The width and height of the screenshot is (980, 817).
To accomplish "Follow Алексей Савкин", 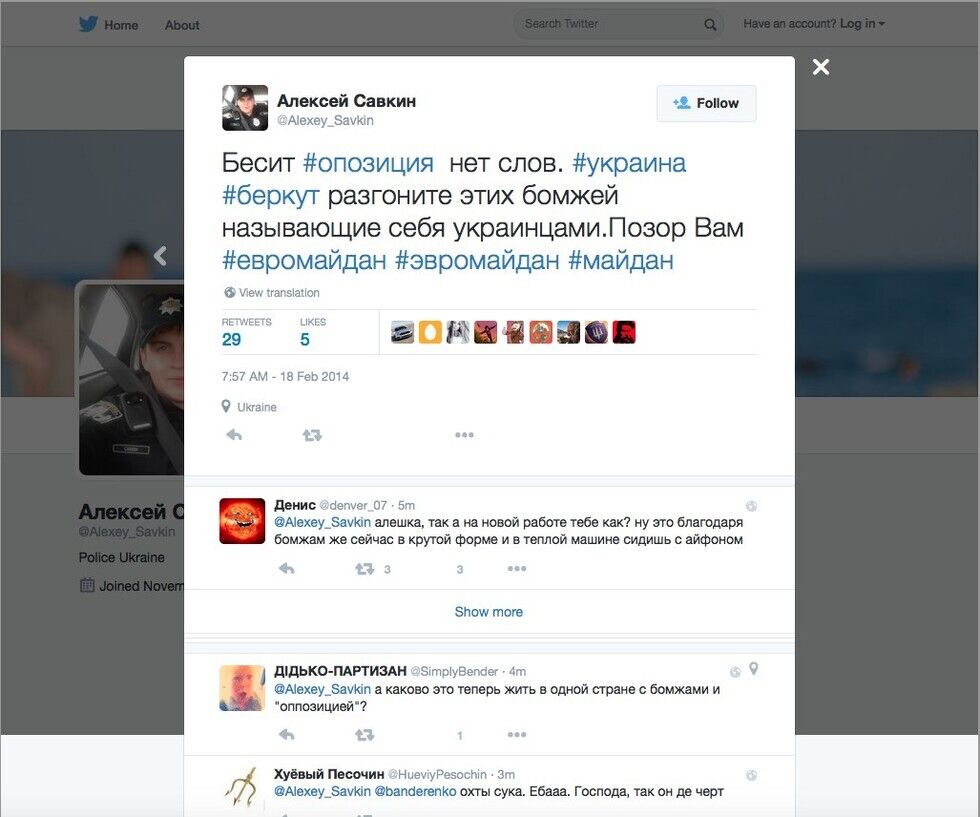I will (706, 103).
